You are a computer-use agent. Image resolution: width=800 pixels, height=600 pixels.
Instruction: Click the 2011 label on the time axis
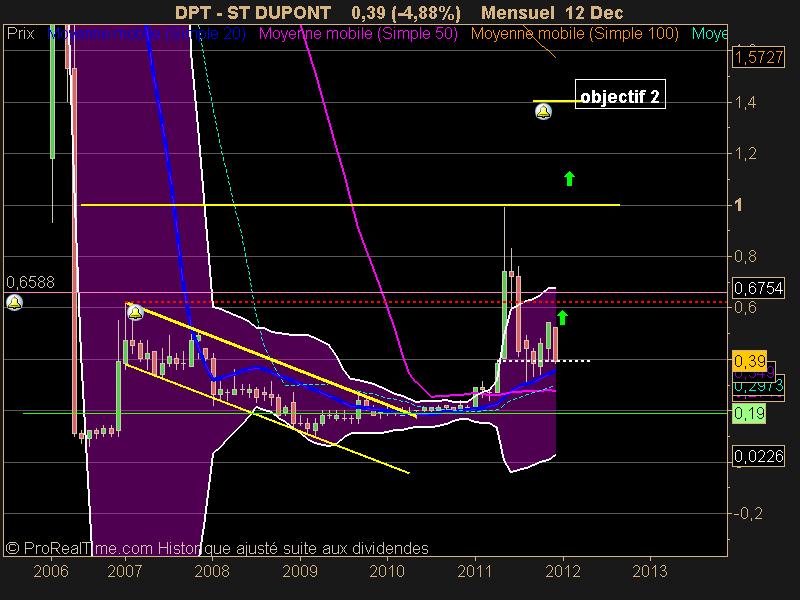point(475,571)
